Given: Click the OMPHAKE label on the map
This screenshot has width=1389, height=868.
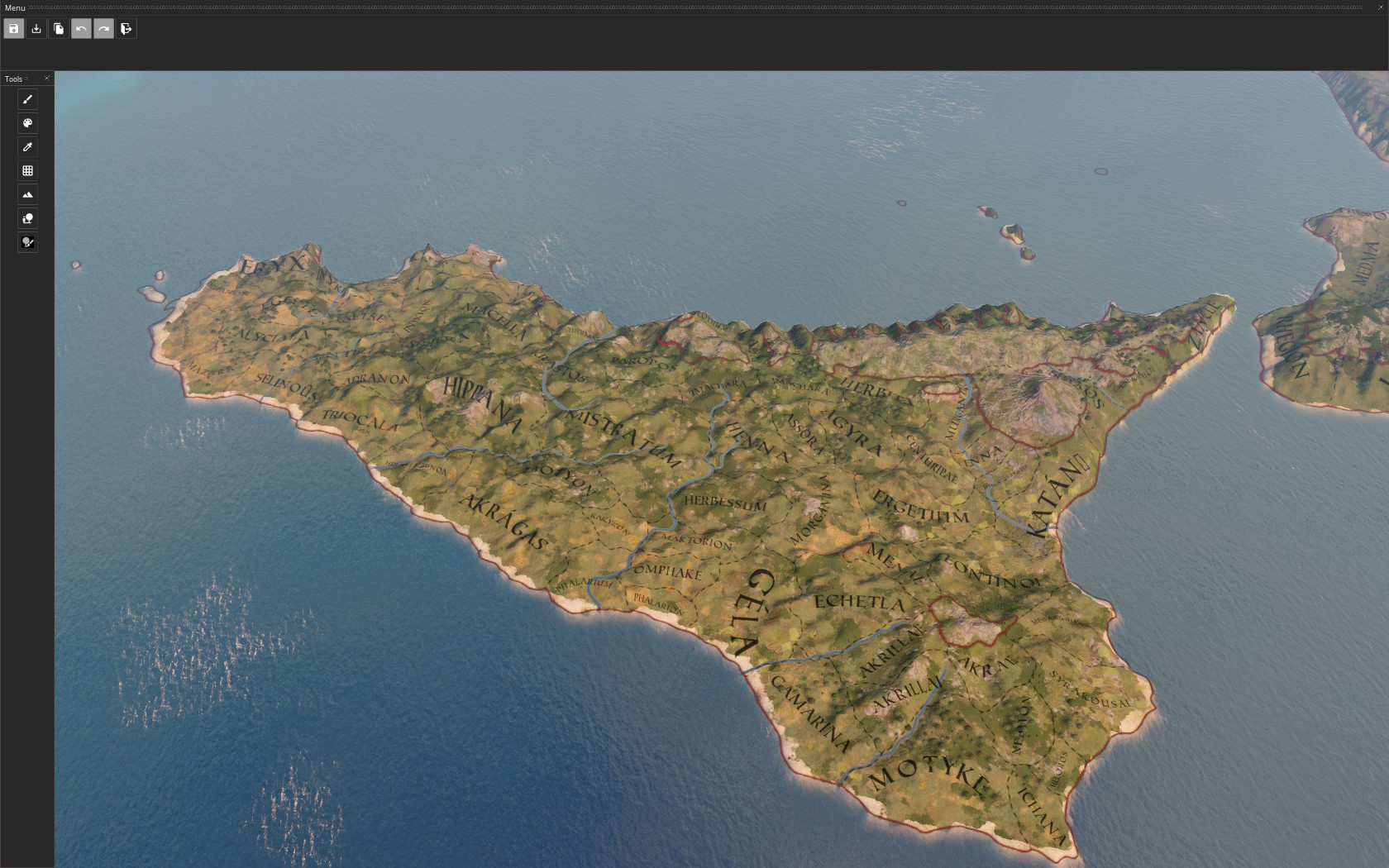Looking at the screenshot, I should (x=668, y=571).
